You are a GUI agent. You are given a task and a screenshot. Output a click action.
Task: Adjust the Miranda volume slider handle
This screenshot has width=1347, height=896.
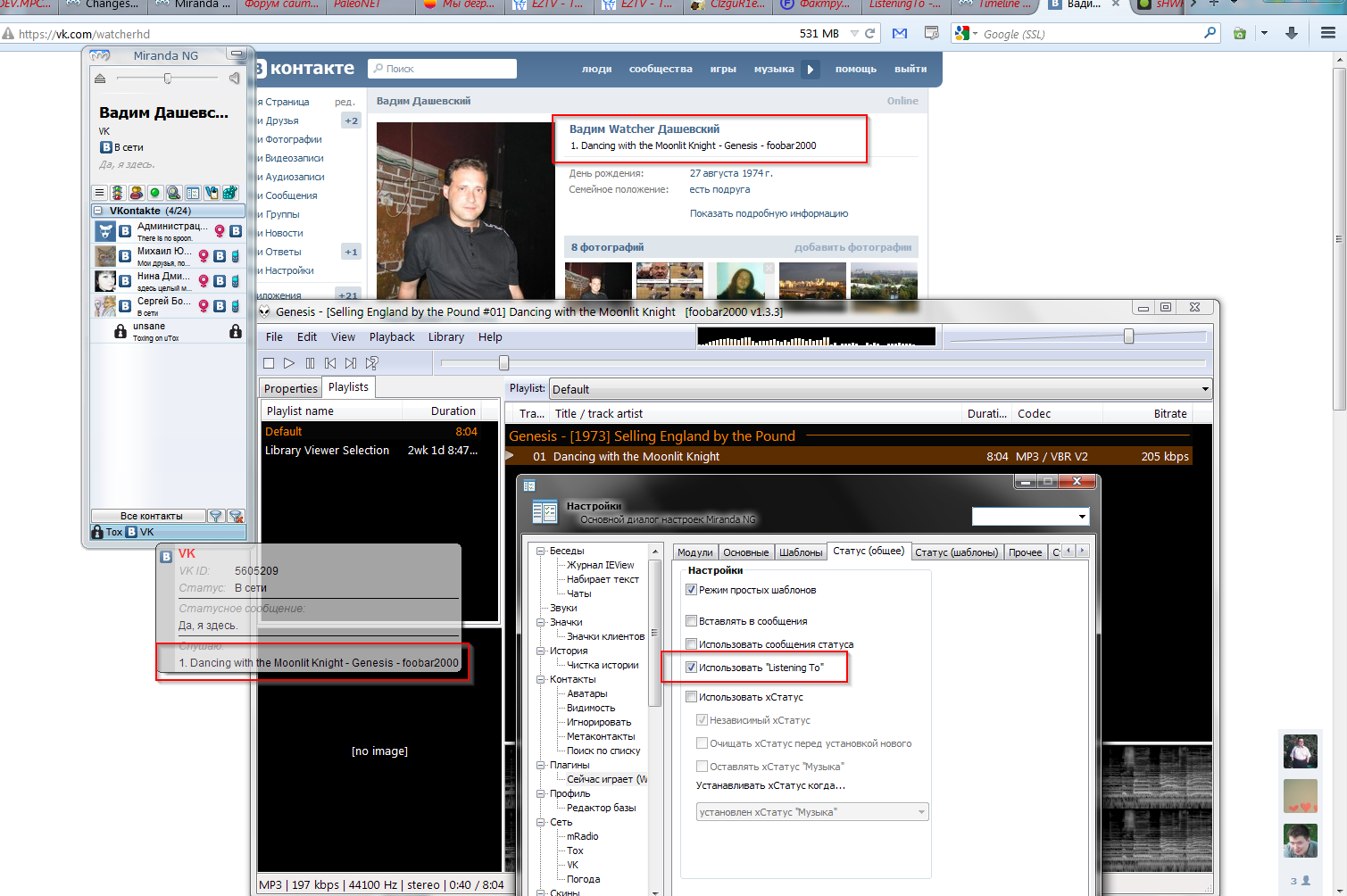coord(167,79)
